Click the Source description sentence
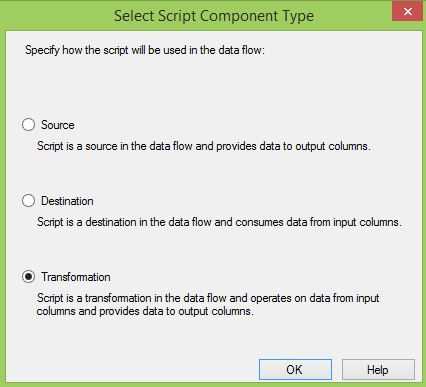The image size is (426, 387). (x=204, y=146)
